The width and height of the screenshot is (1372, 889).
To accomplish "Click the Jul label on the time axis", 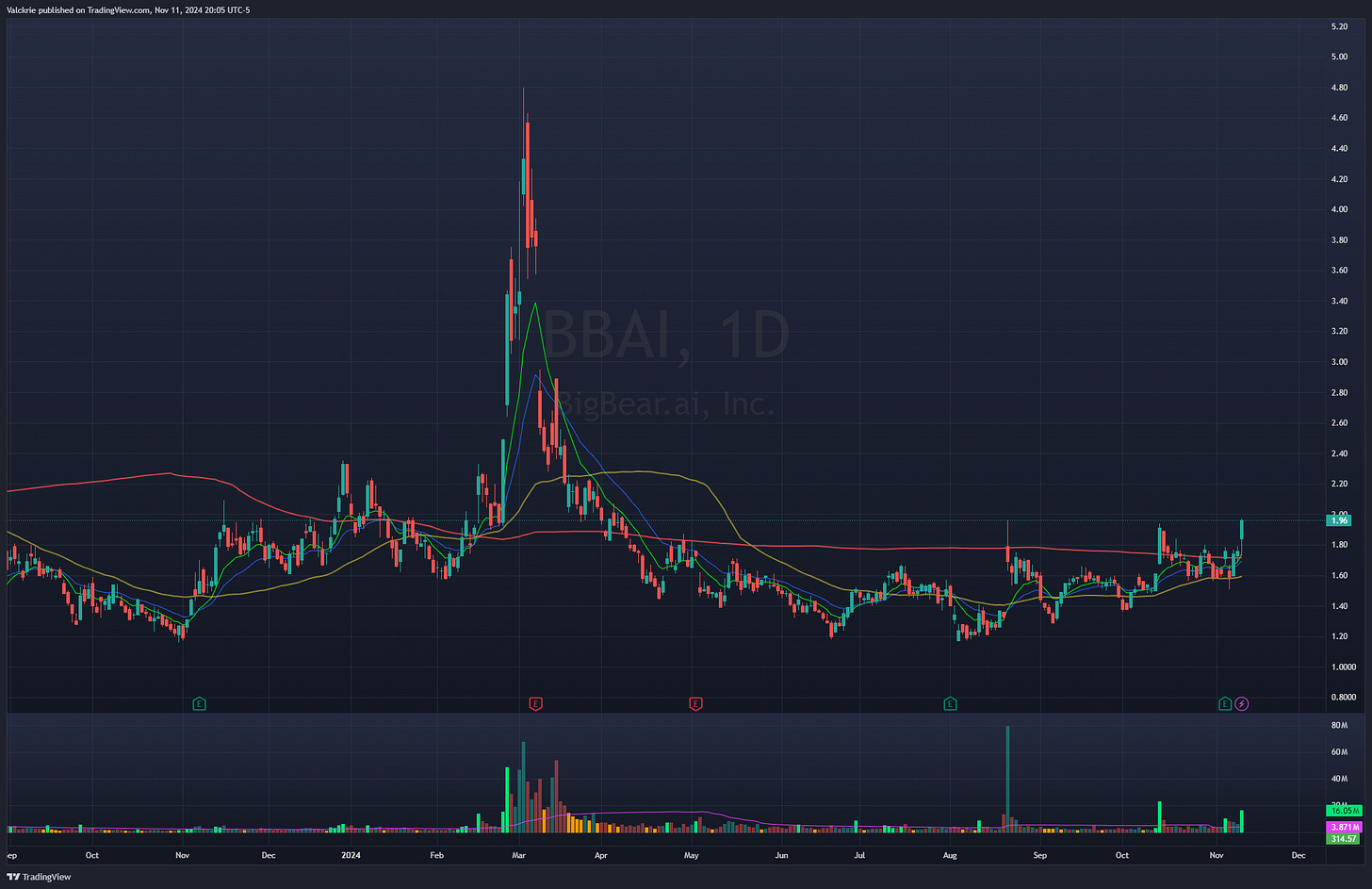I will click(x=859, y=856).
